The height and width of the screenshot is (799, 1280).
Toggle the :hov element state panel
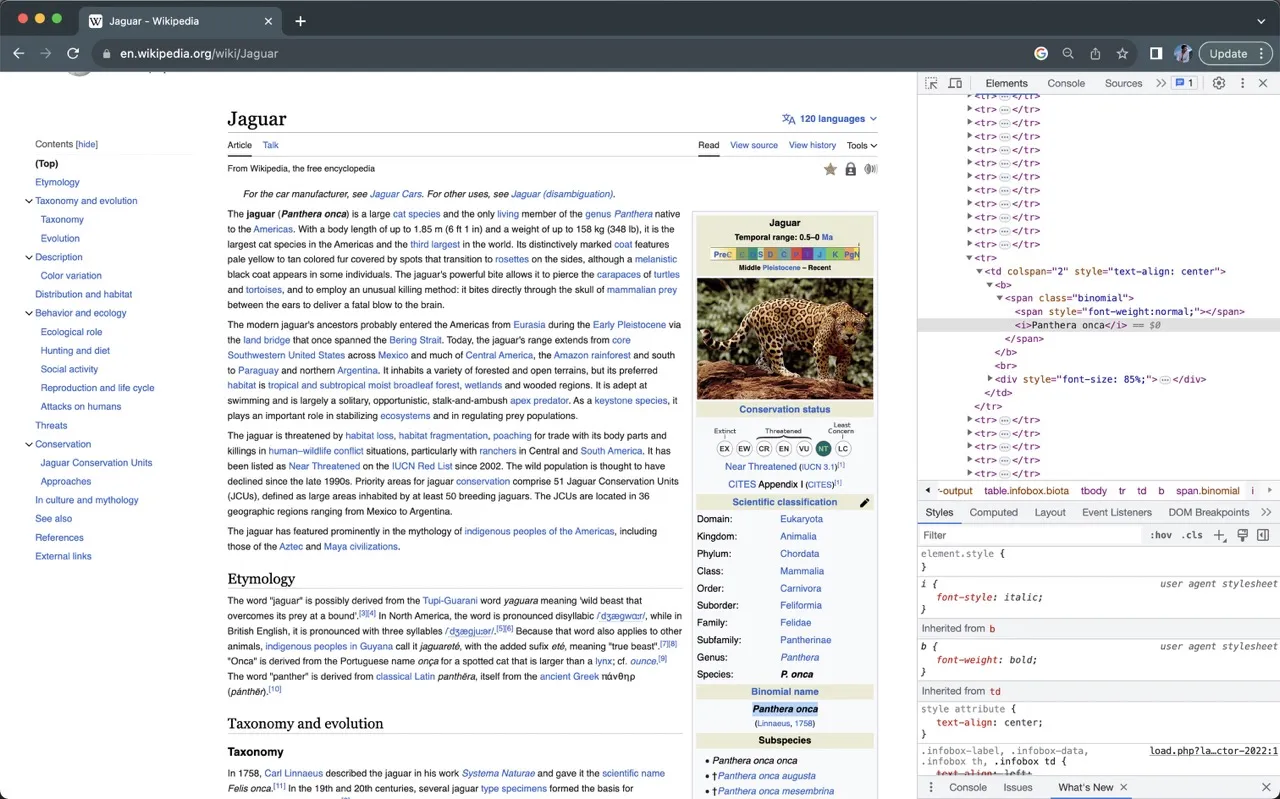point(1160,535)
